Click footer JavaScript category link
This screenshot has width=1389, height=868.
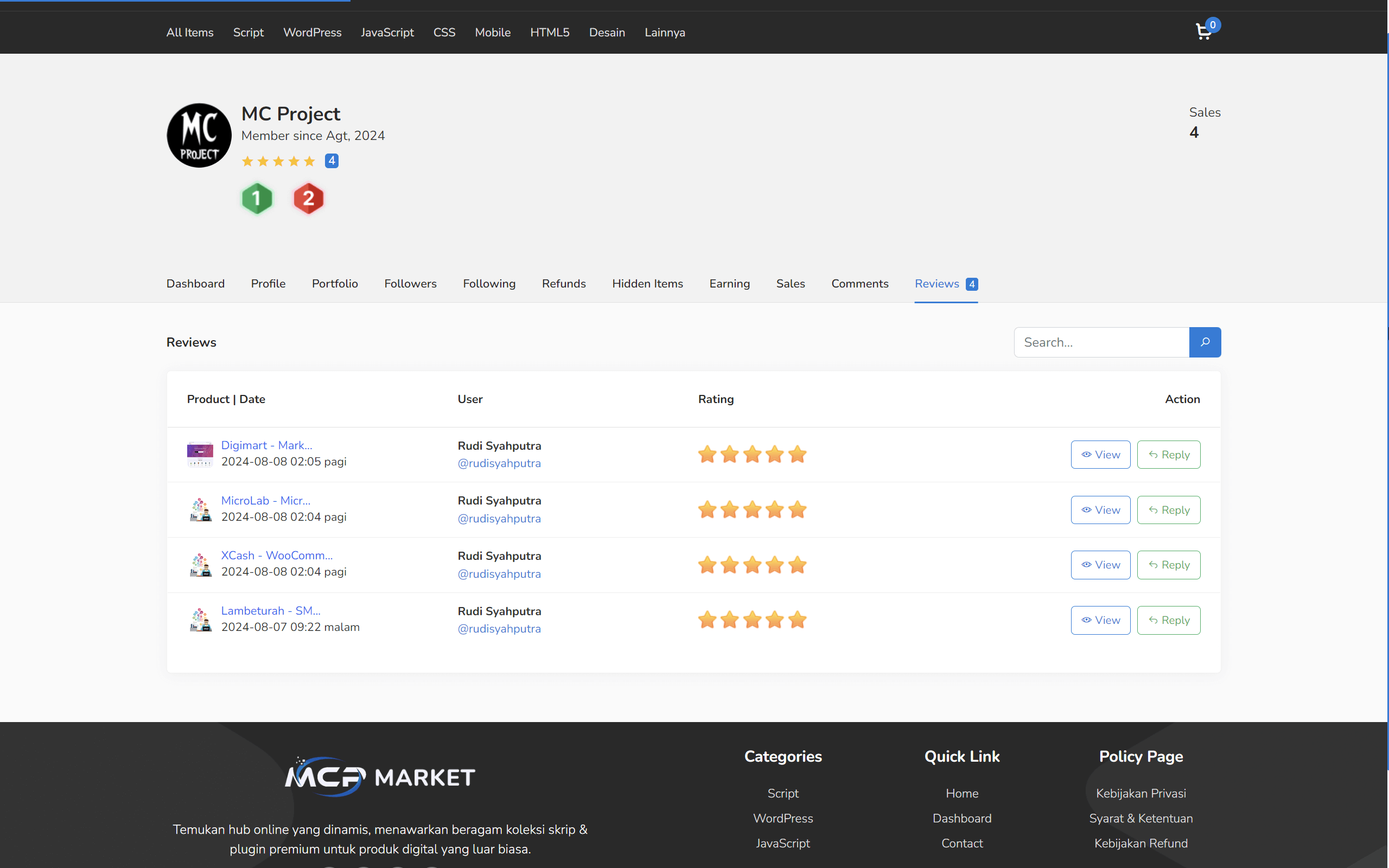pos(783,843)
